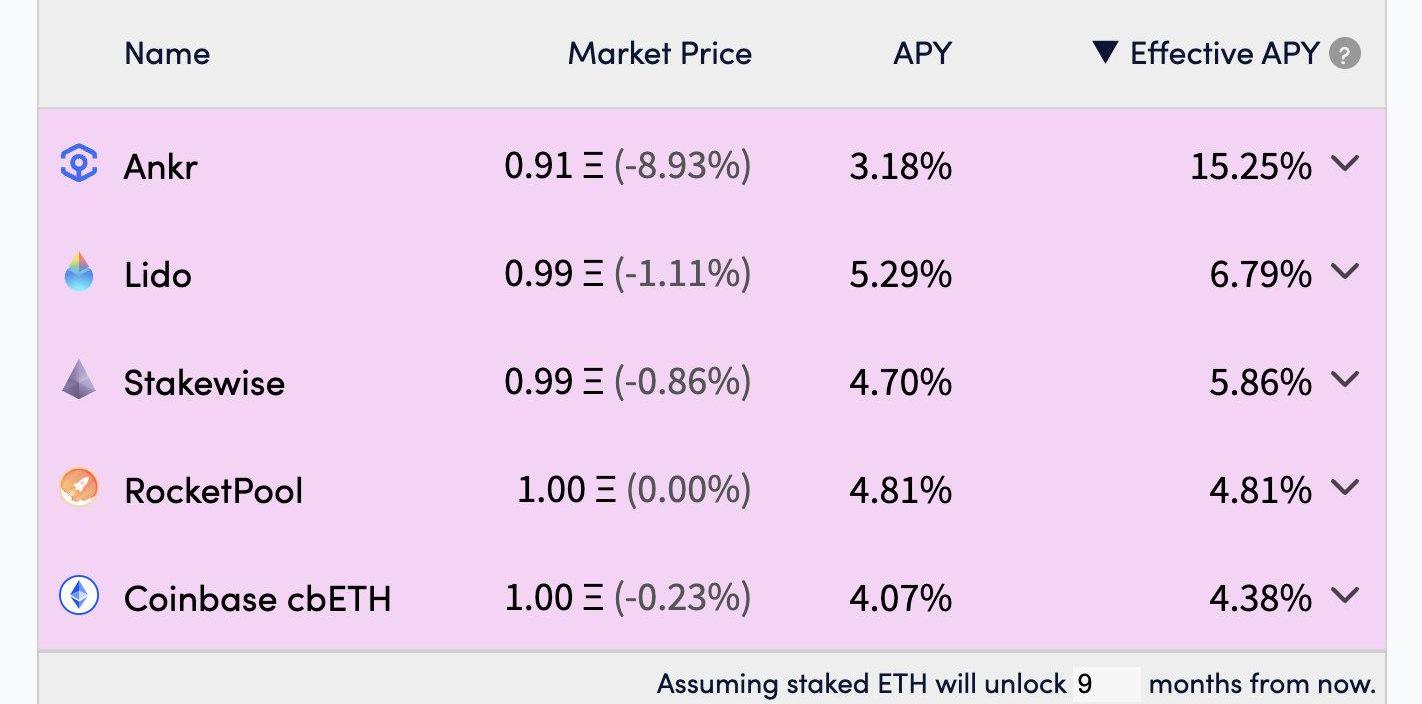Select the Coinbase cbETH name link

(257, 598)
